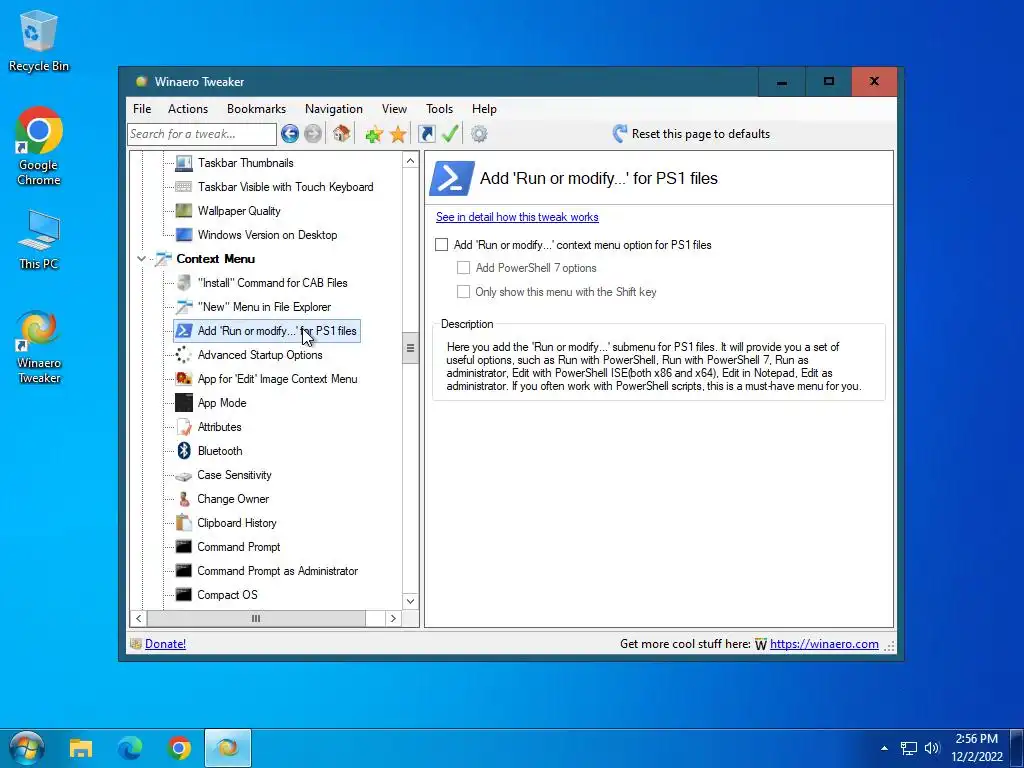1024x768 pixels.
Task: Select Windows Version on Desktop item
Action: tap(267, 235)
